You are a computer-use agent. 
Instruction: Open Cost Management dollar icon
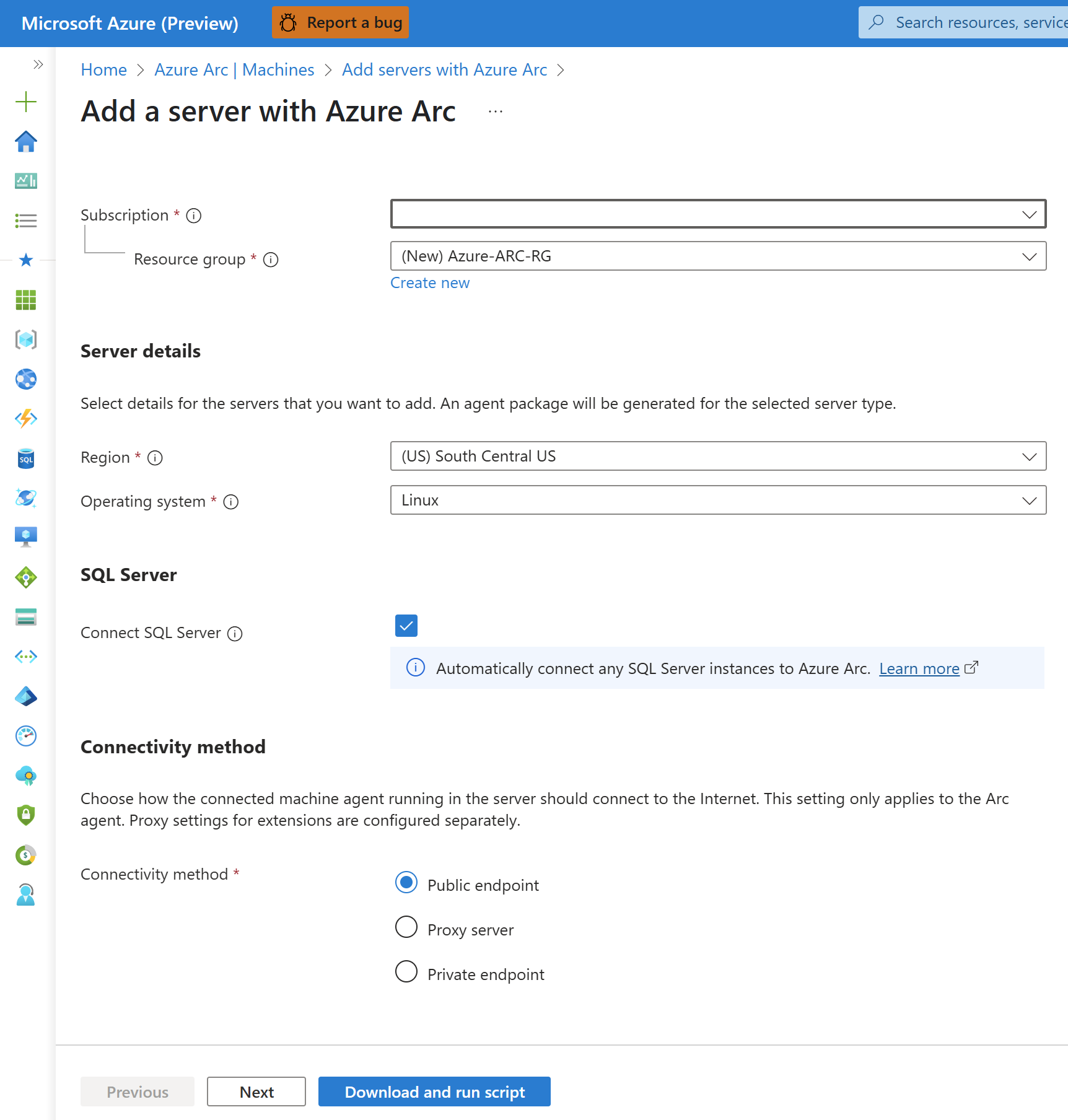click(26, 855)
